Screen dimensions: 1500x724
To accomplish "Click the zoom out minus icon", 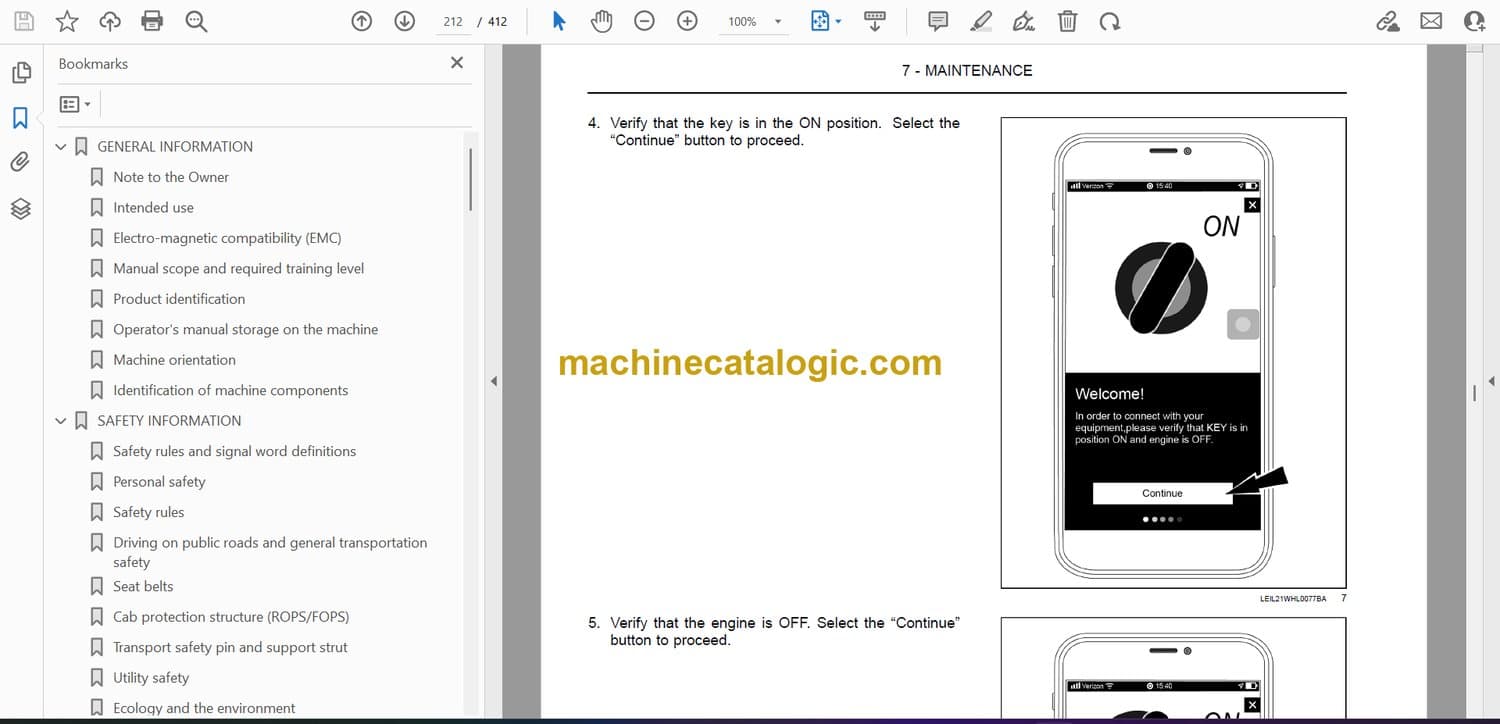I will [644, 21].
